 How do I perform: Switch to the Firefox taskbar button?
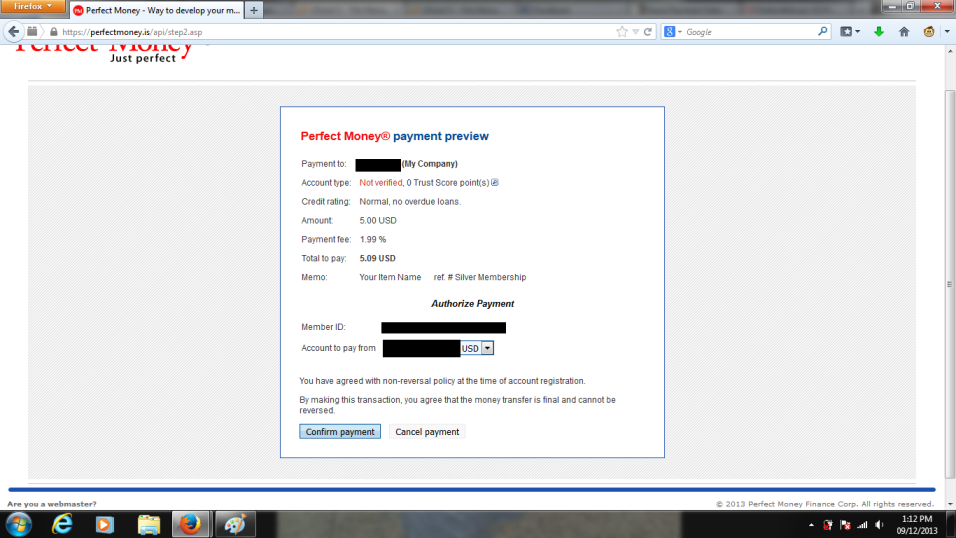pos(191,525)
